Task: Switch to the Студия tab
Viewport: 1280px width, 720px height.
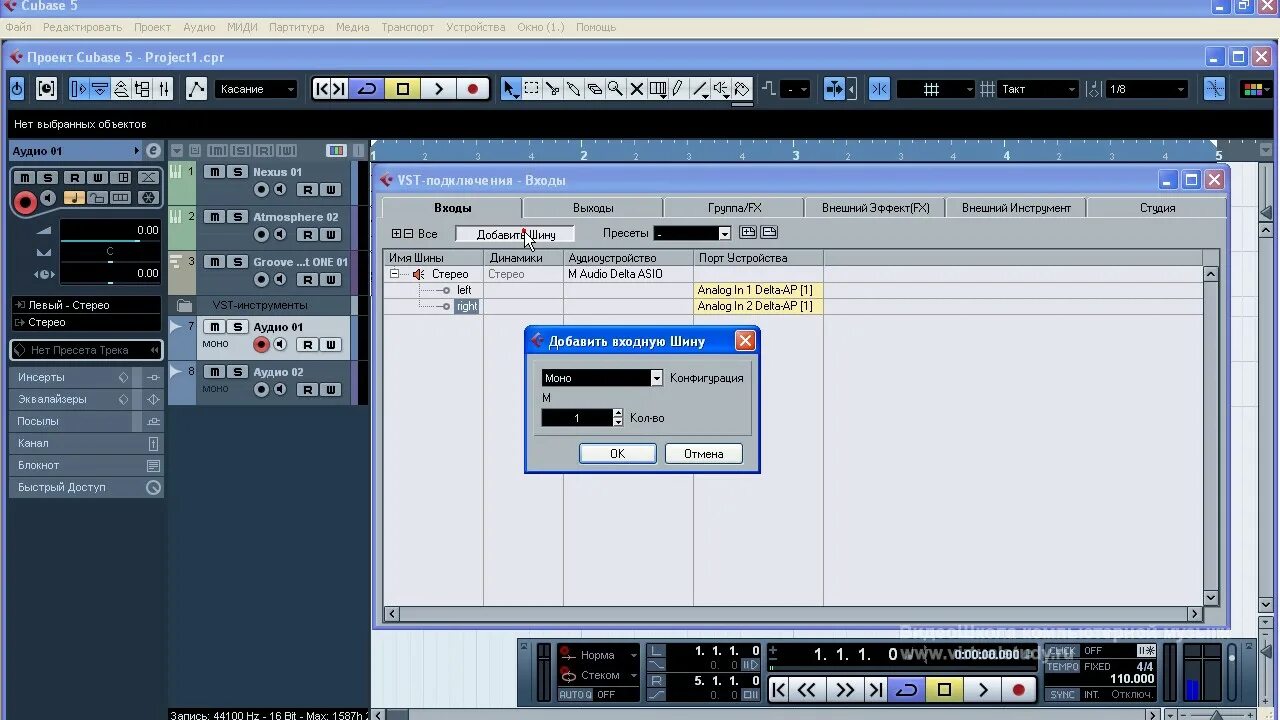Action: click(1157, 208)
